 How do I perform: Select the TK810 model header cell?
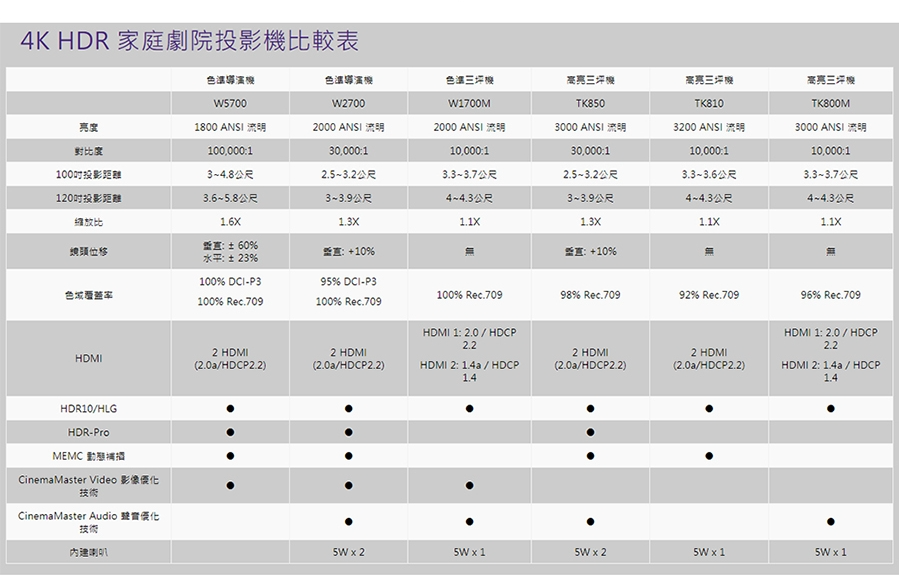point(709,103)
